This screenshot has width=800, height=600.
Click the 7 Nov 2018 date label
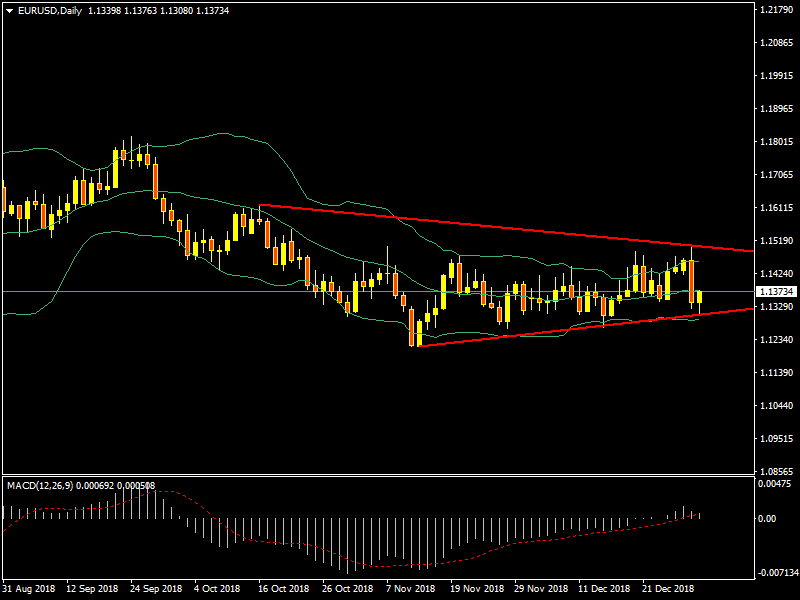pyautogui.click(x=411, y=589)
